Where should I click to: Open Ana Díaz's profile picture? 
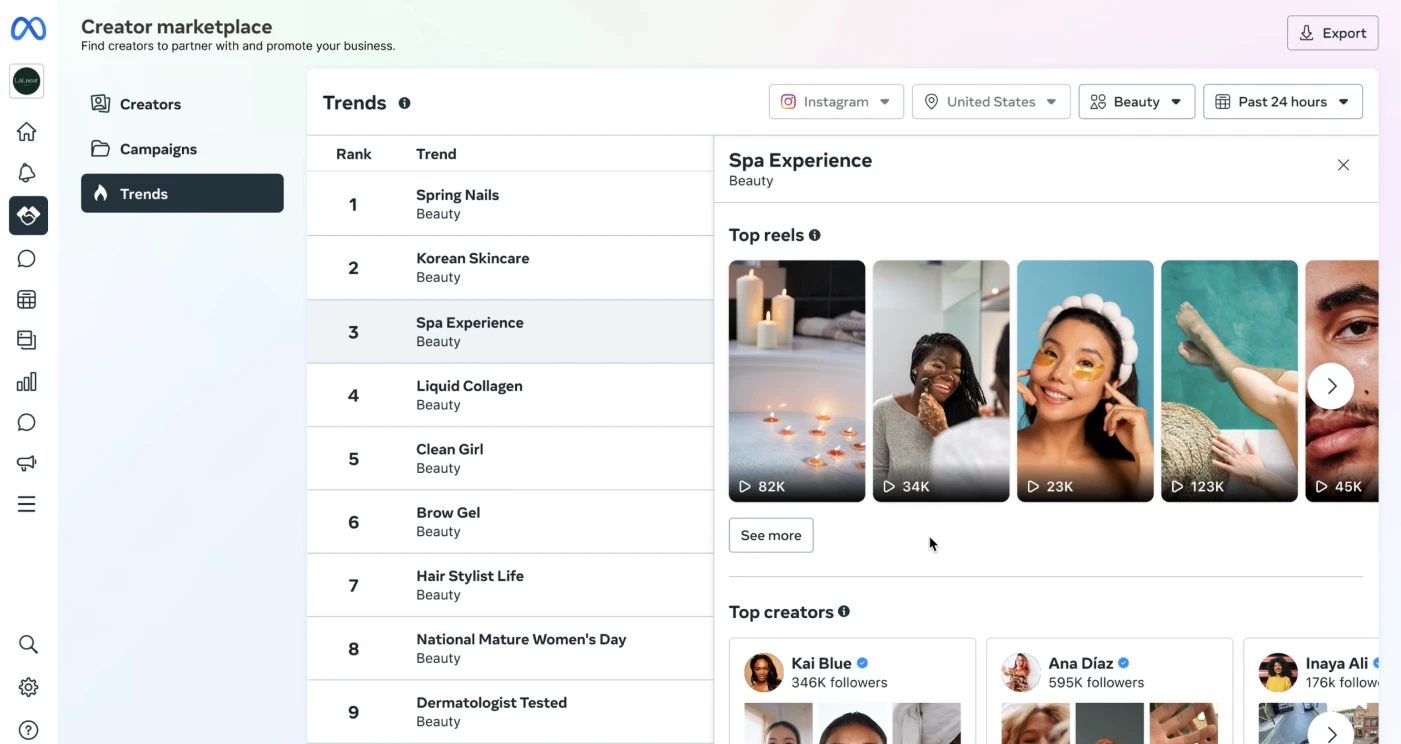1021,672
